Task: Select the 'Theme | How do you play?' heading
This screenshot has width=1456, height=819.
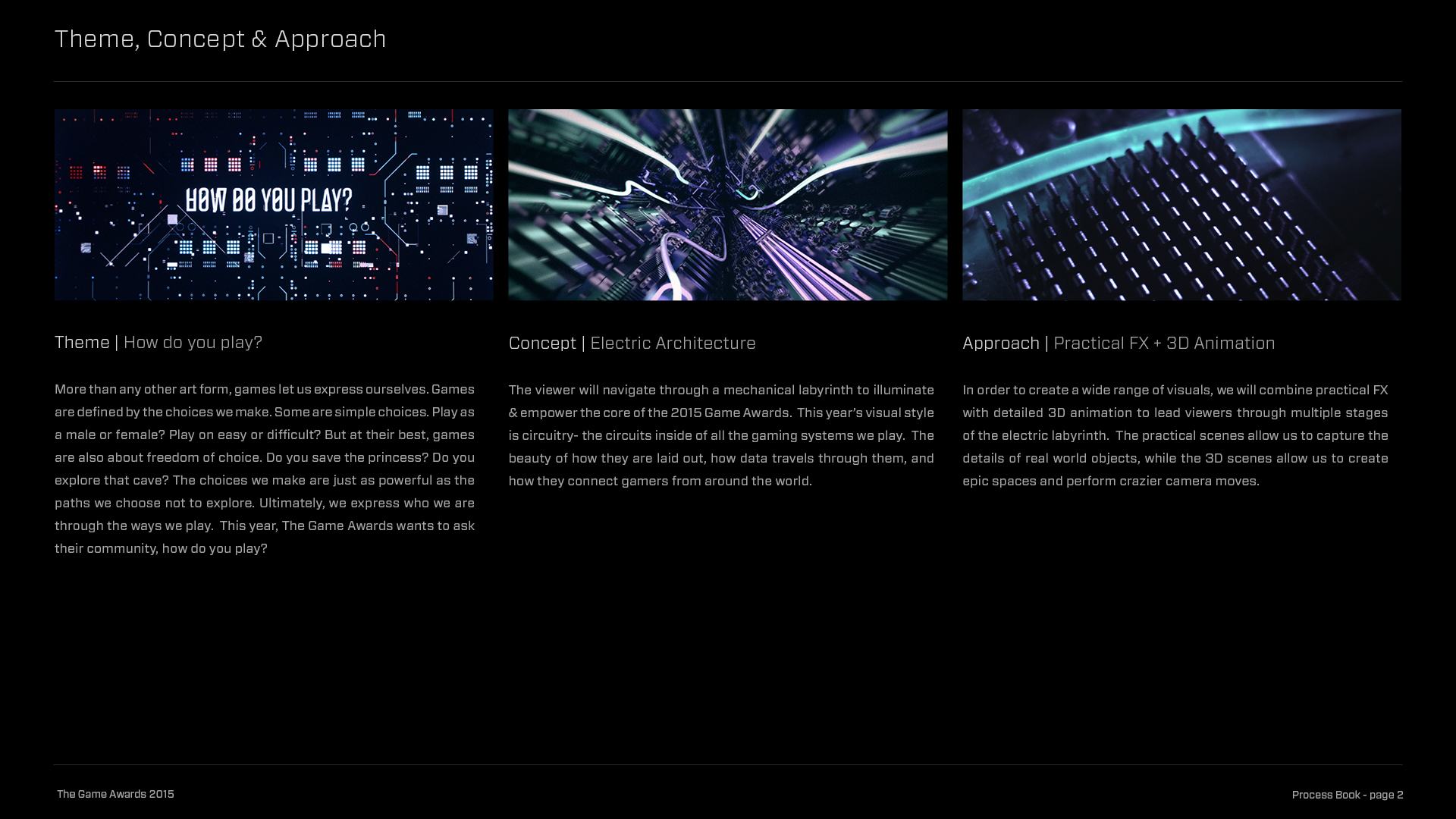Action: coord(158,342)
